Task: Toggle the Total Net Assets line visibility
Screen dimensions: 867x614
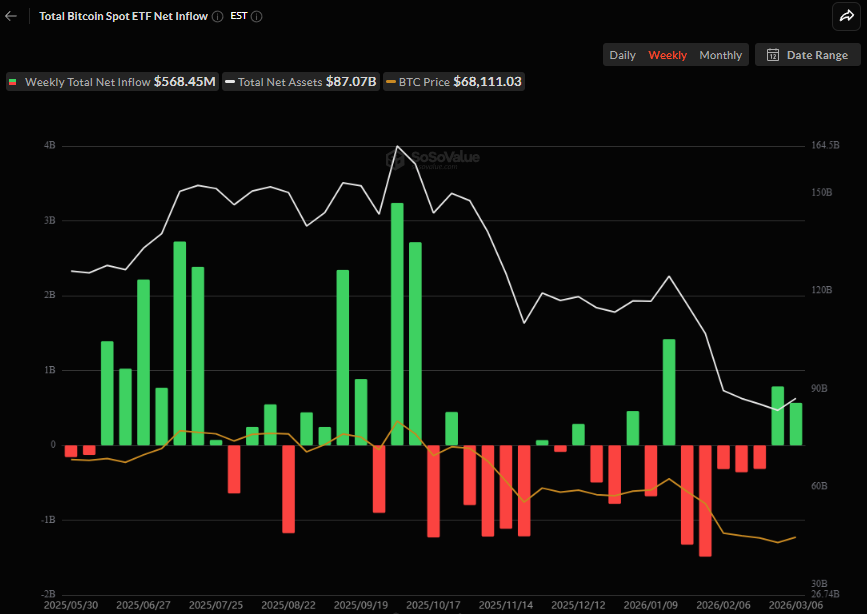Action: 301,82
